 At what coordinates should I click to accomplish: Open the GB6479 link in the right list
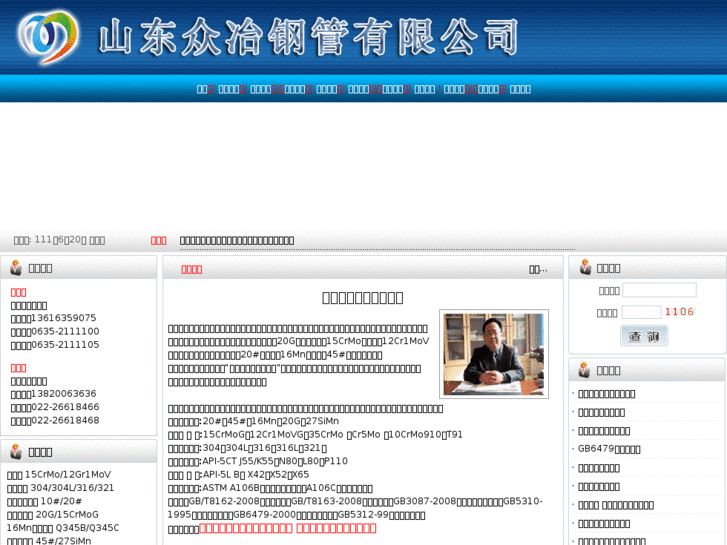tap(609, 449)
